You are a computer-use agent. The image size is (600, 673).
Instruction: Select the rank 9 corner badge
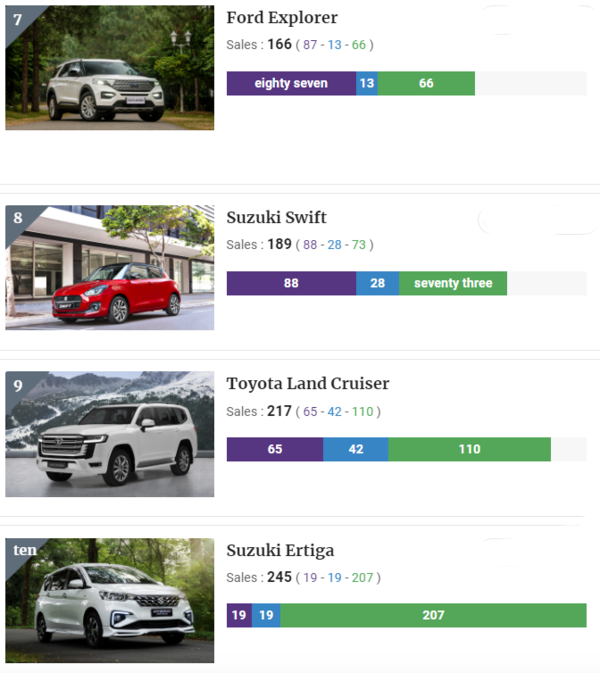pos(18,385)
